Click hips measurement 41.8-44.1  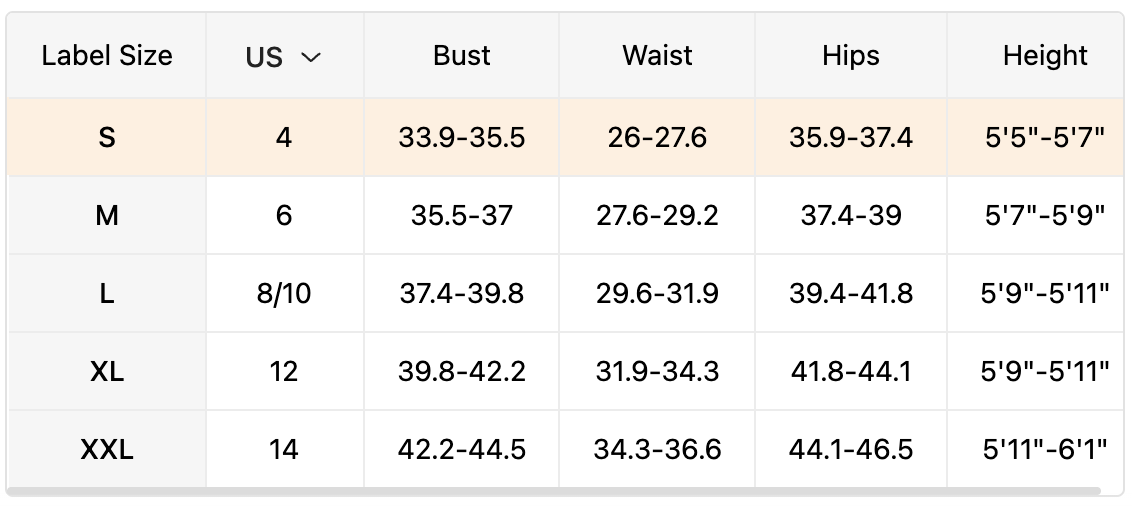pyautogui.click(x=851, y=371)
